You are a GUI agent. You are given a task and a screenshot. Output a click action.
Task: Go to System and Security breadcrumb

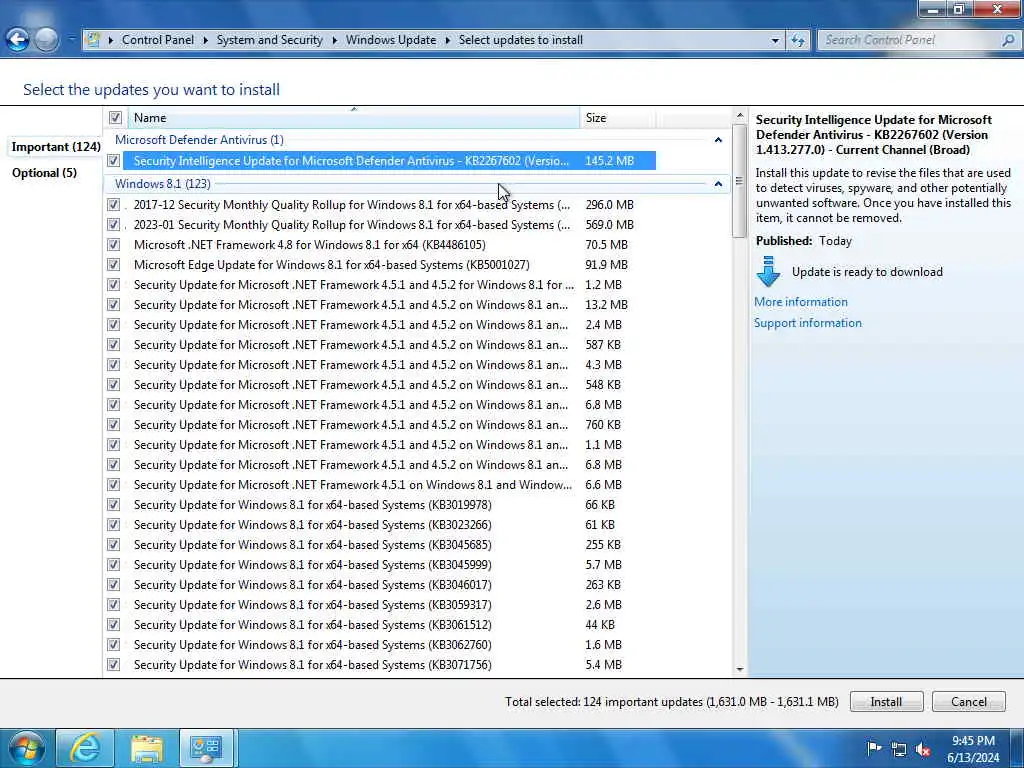pos(269,40)
